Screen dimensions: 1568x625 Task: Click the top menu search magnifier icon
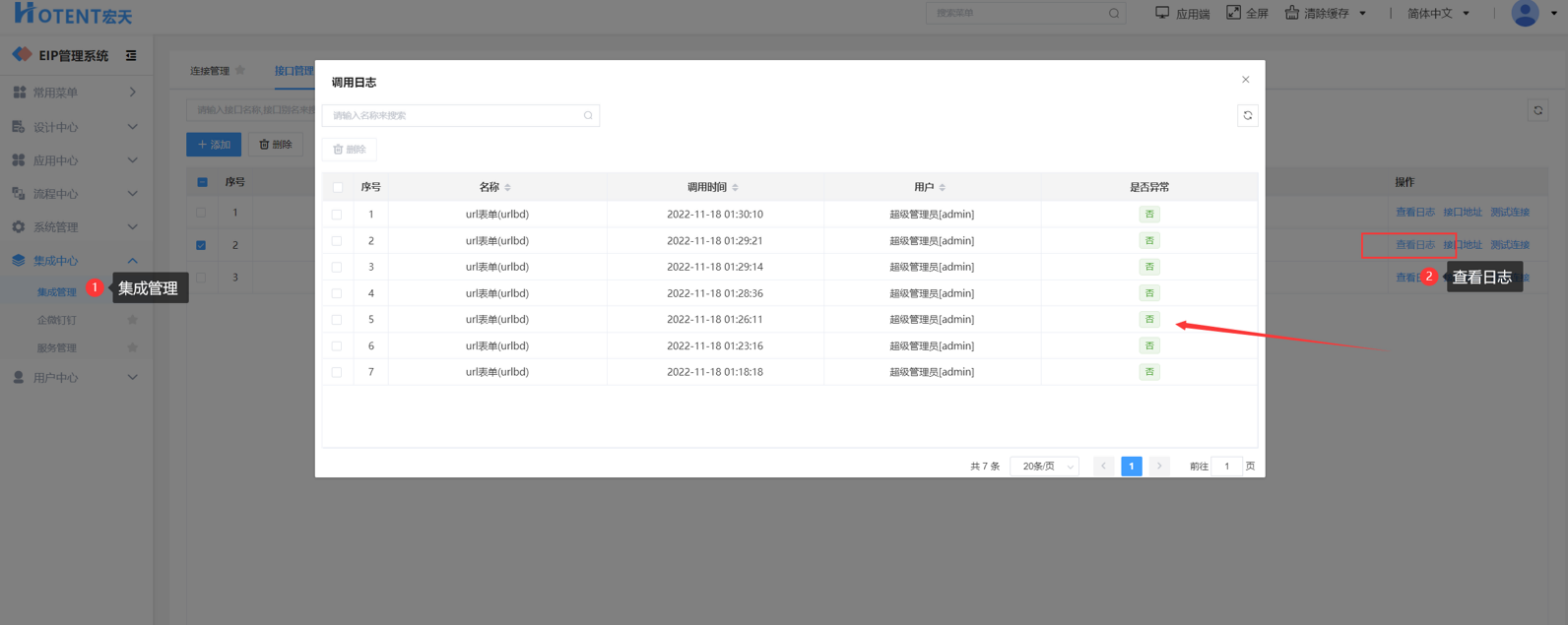click(1114, 14)
